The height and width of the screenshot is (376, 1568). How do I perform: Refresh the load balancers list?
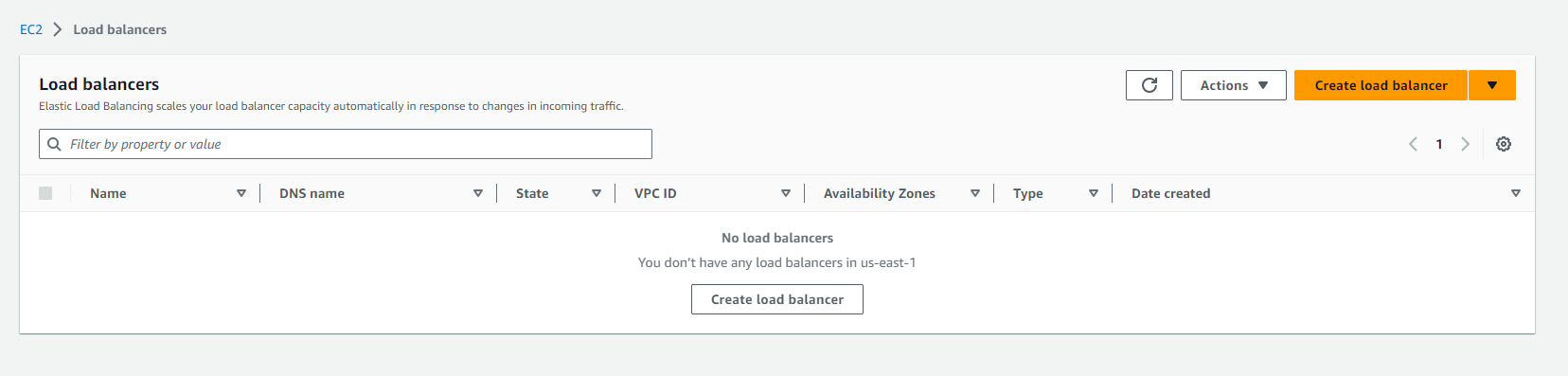[1149, 85]
